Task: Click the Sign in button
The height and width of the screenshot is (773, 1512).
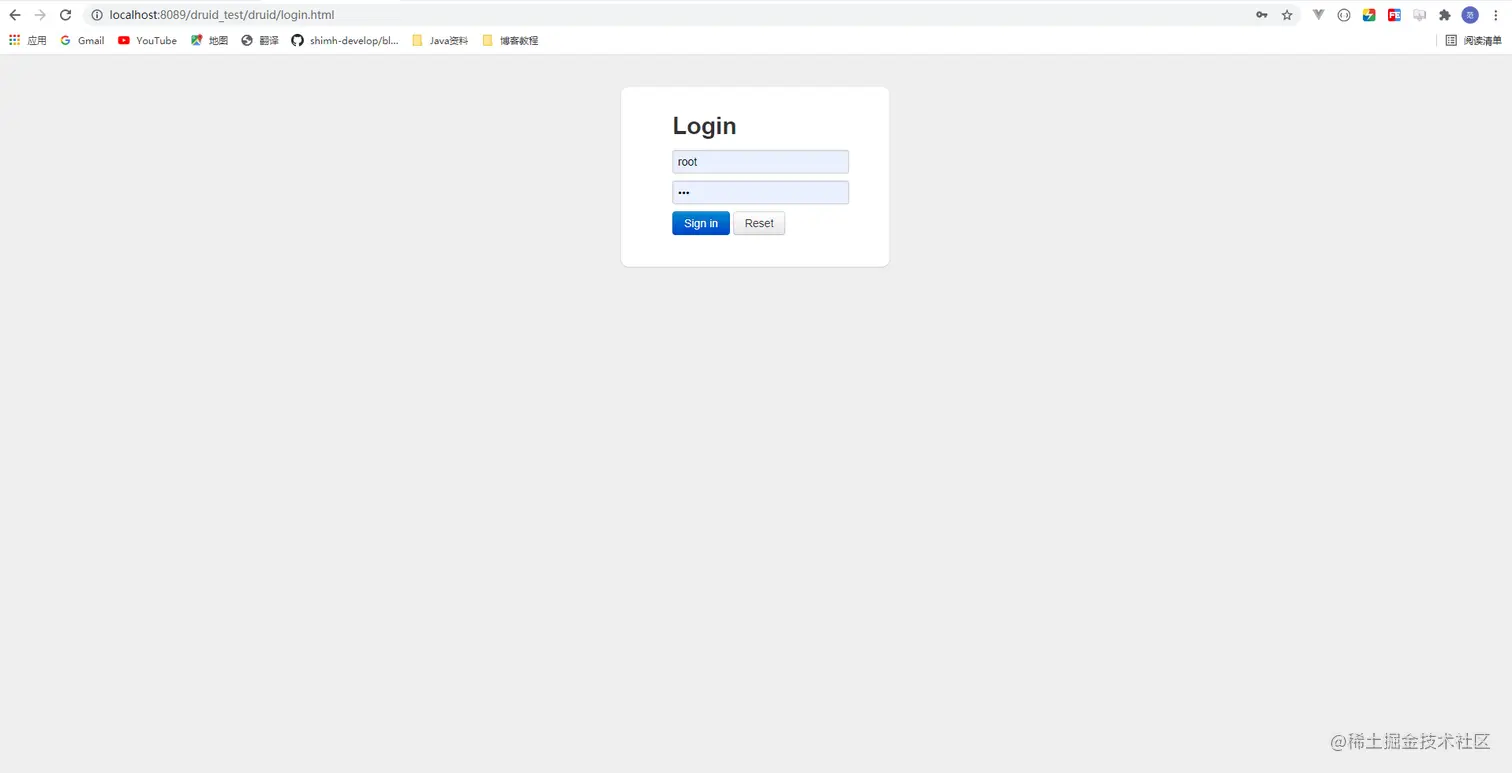Action: point(701,224)
